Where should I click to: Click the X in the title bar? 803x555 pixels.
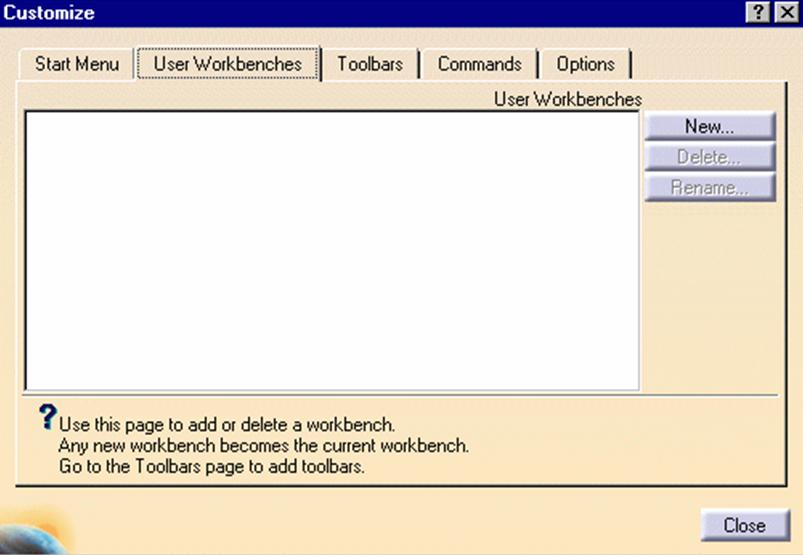(787, 12)
